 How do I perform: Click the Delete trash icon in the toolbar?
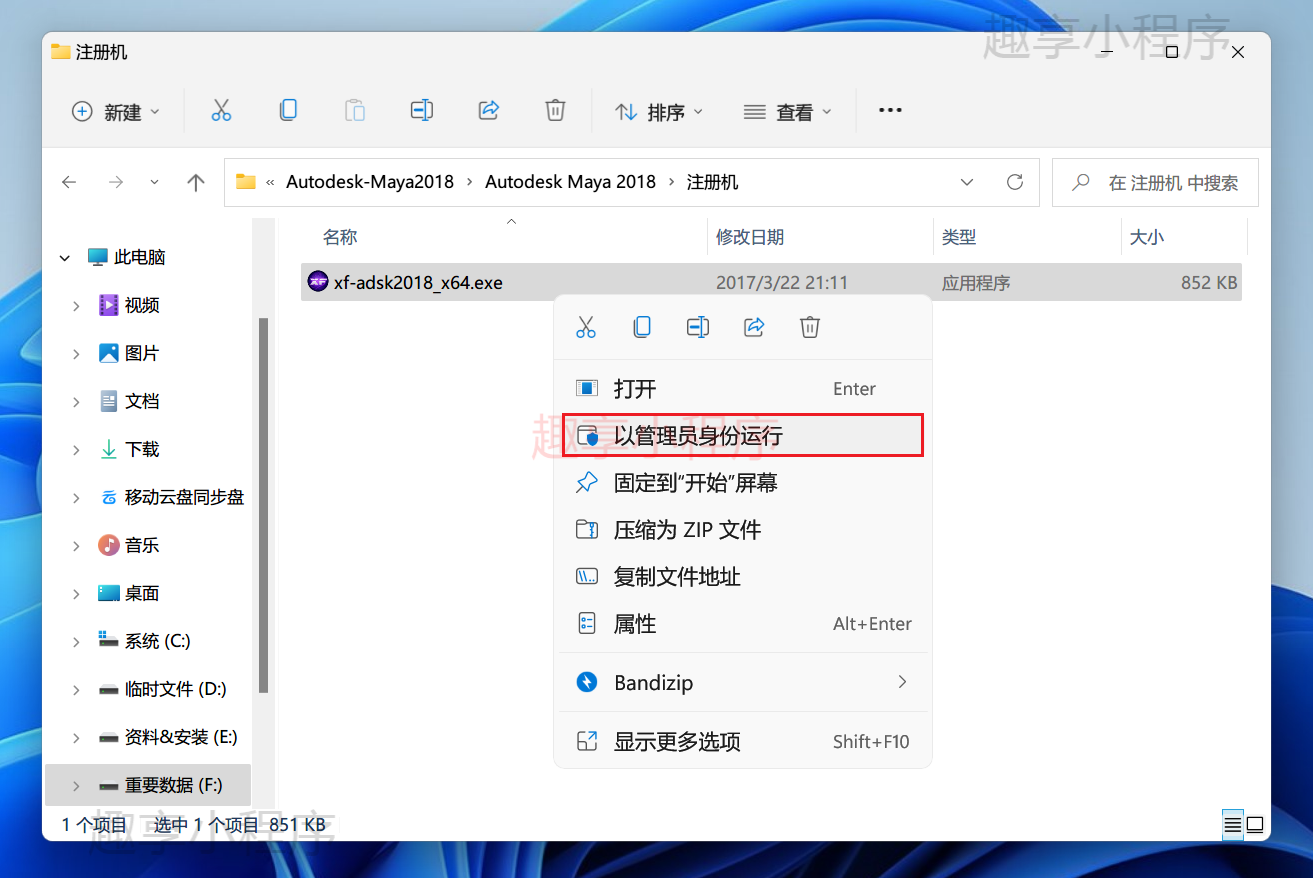[x=555, y=111]
